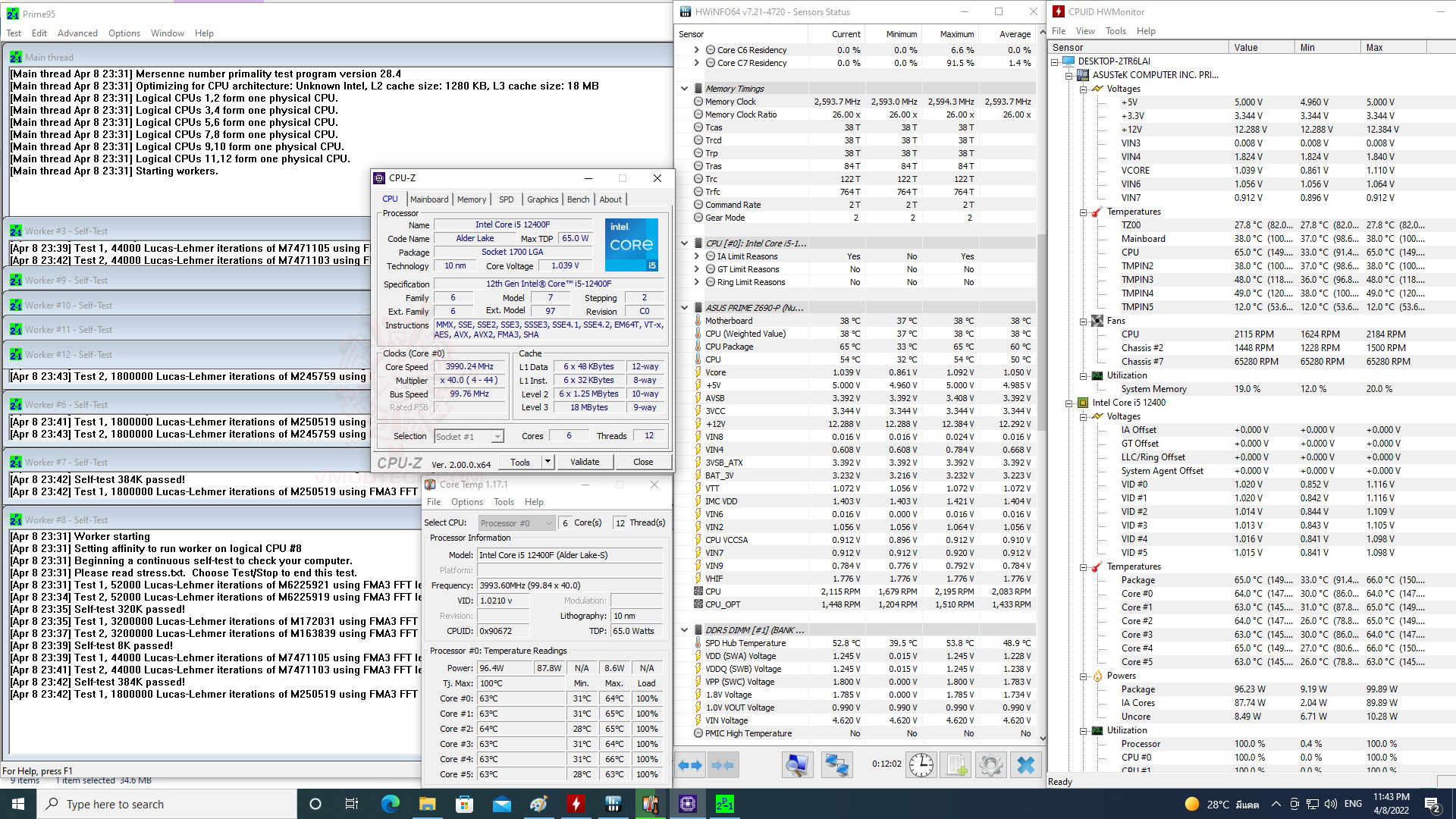Open Prime95 Advanced menu
This screenshot has height=819, width=1456.
pos(77,33)
